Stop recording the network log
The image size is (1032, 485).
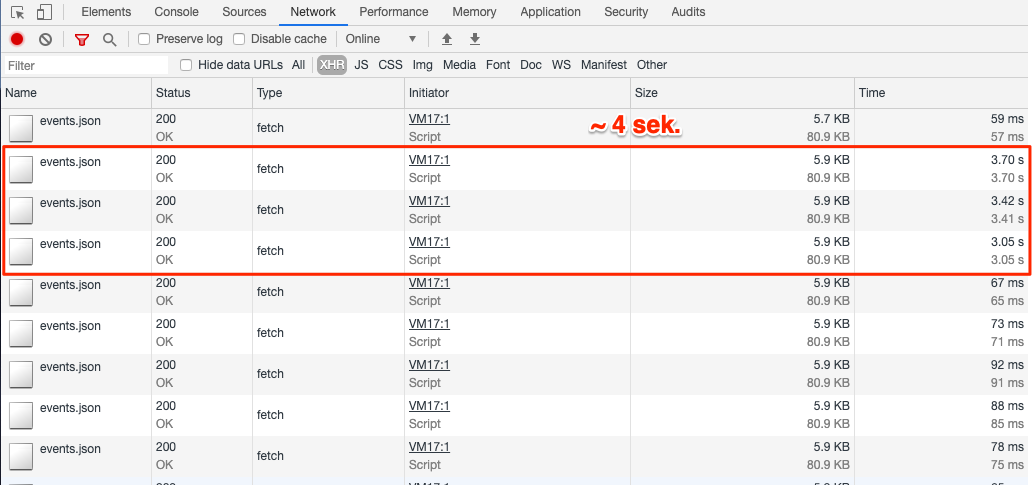point(17,39)
